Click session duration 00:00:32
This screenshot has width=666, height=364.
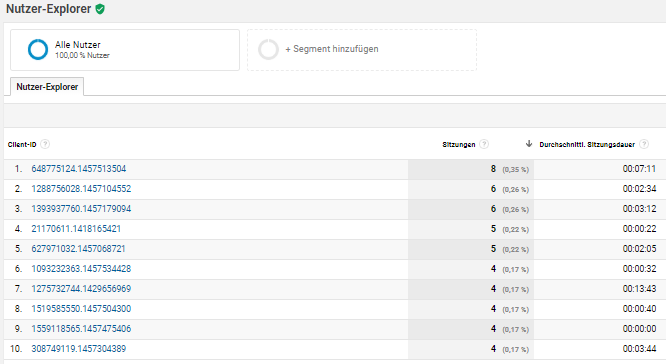639,268
